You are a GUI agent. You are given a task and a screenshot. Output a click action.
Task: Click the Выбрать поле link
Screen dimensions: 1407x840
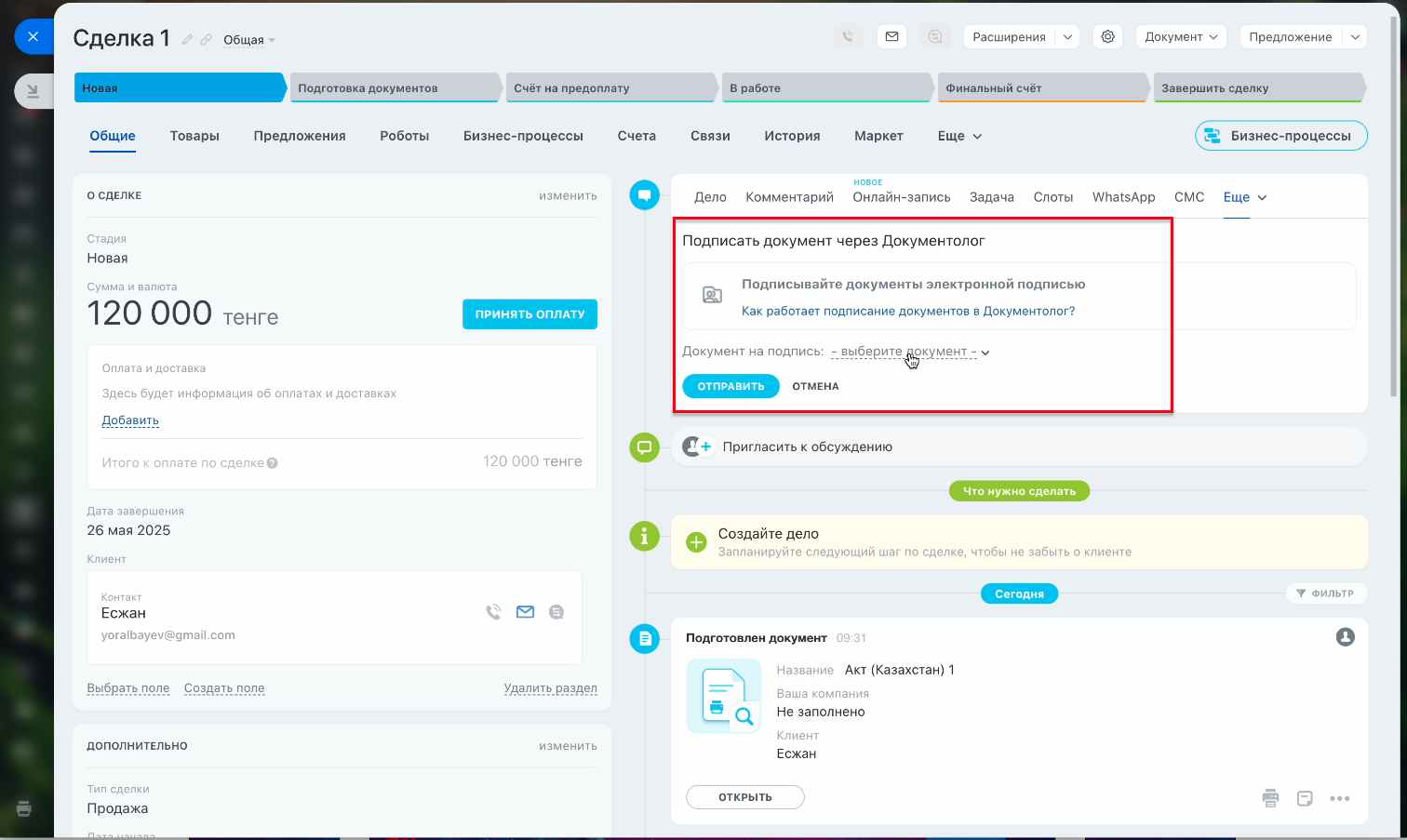point(128,688)
